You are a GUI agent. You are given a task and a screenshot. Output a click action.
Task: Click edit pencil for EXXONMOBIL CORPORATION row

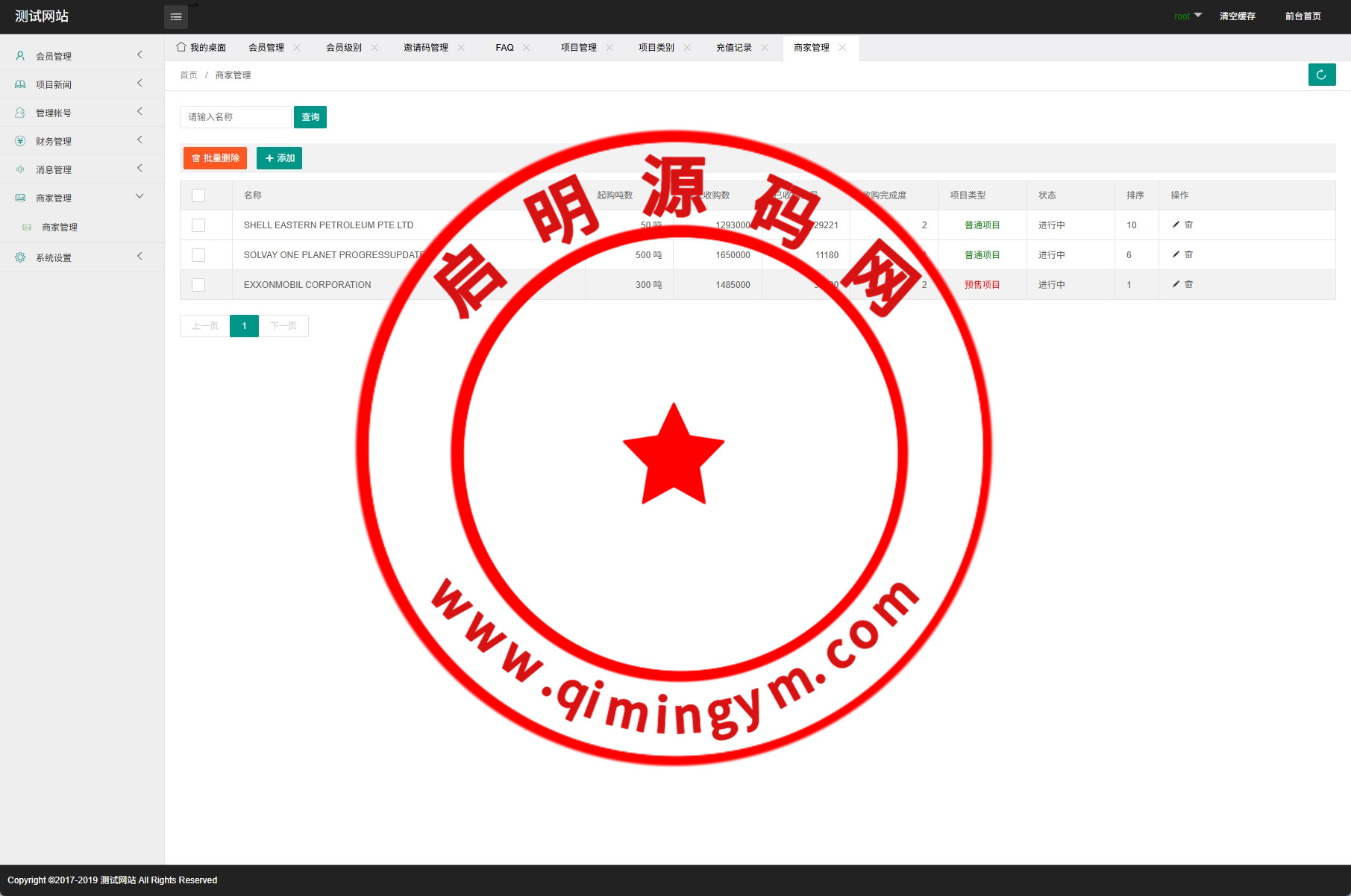[1176, 284]
